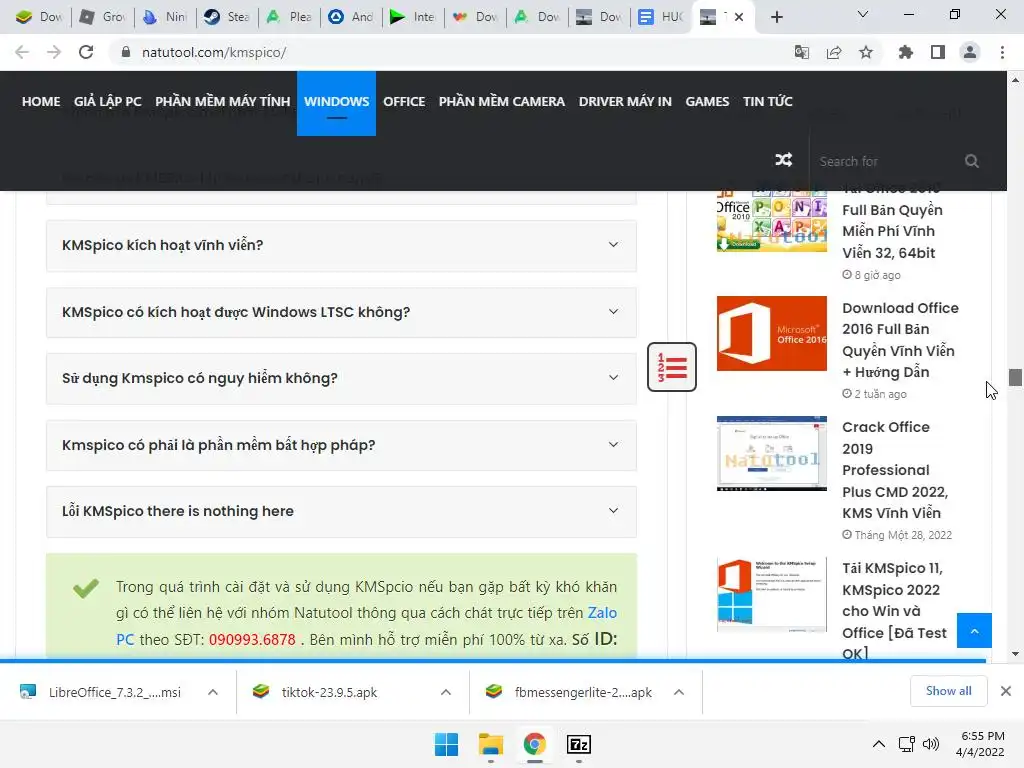Open the Office 2010 article thumbnail
Screen dimensions: 1024x768
point(771,220)
